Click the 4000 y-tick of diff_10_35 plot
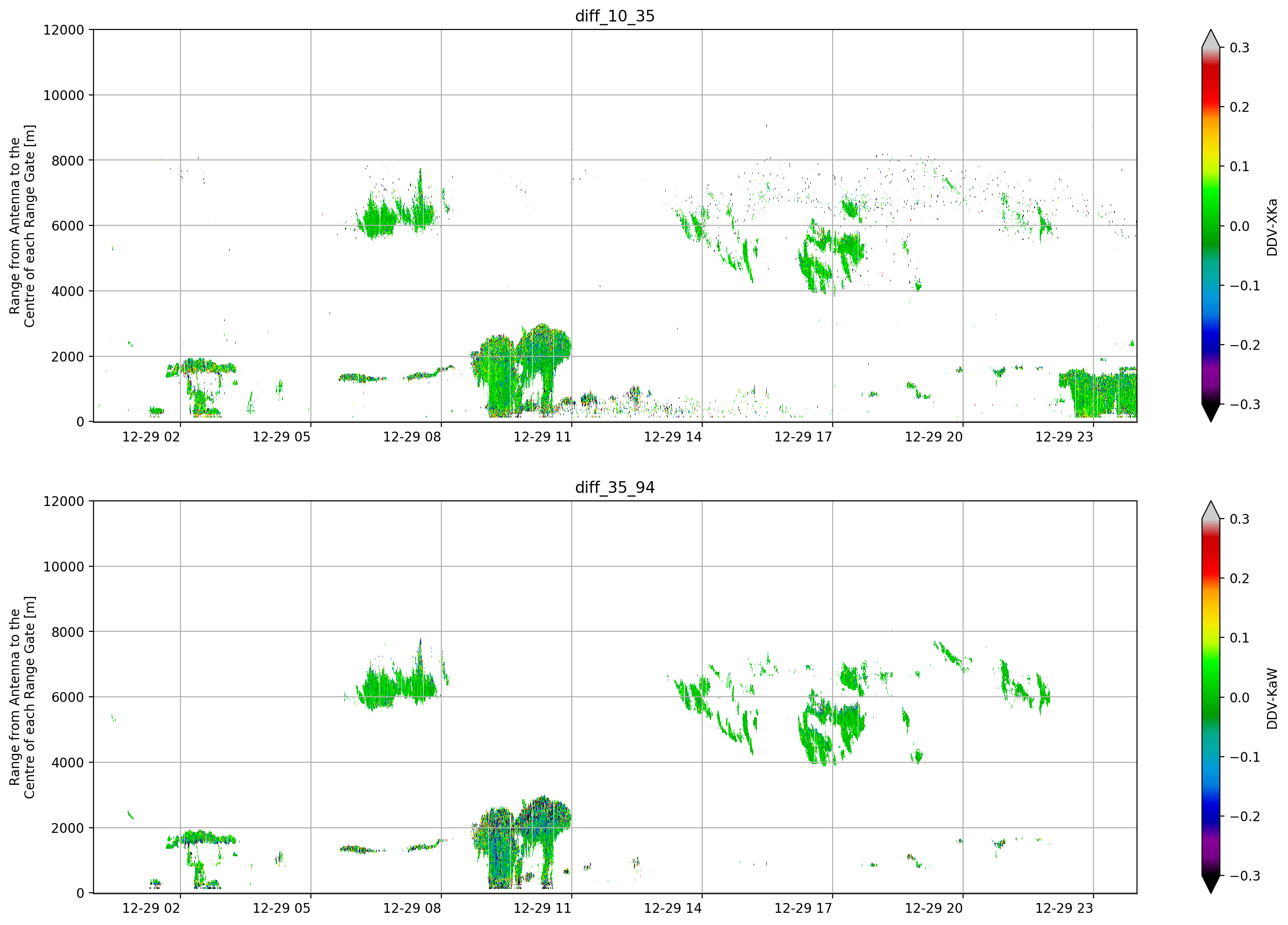This screenshot has width=1288, height=925. 68,291
